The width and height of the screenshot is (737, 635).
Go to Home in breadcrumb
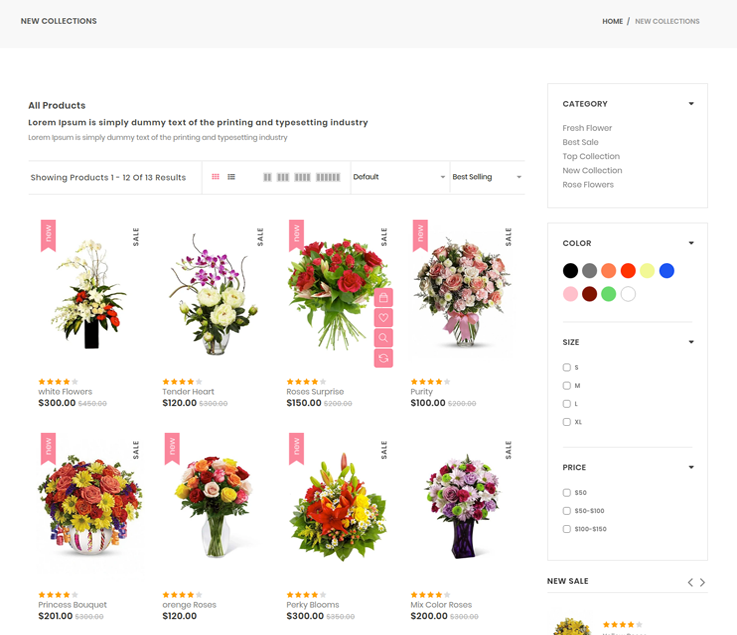tap(612, 21)
